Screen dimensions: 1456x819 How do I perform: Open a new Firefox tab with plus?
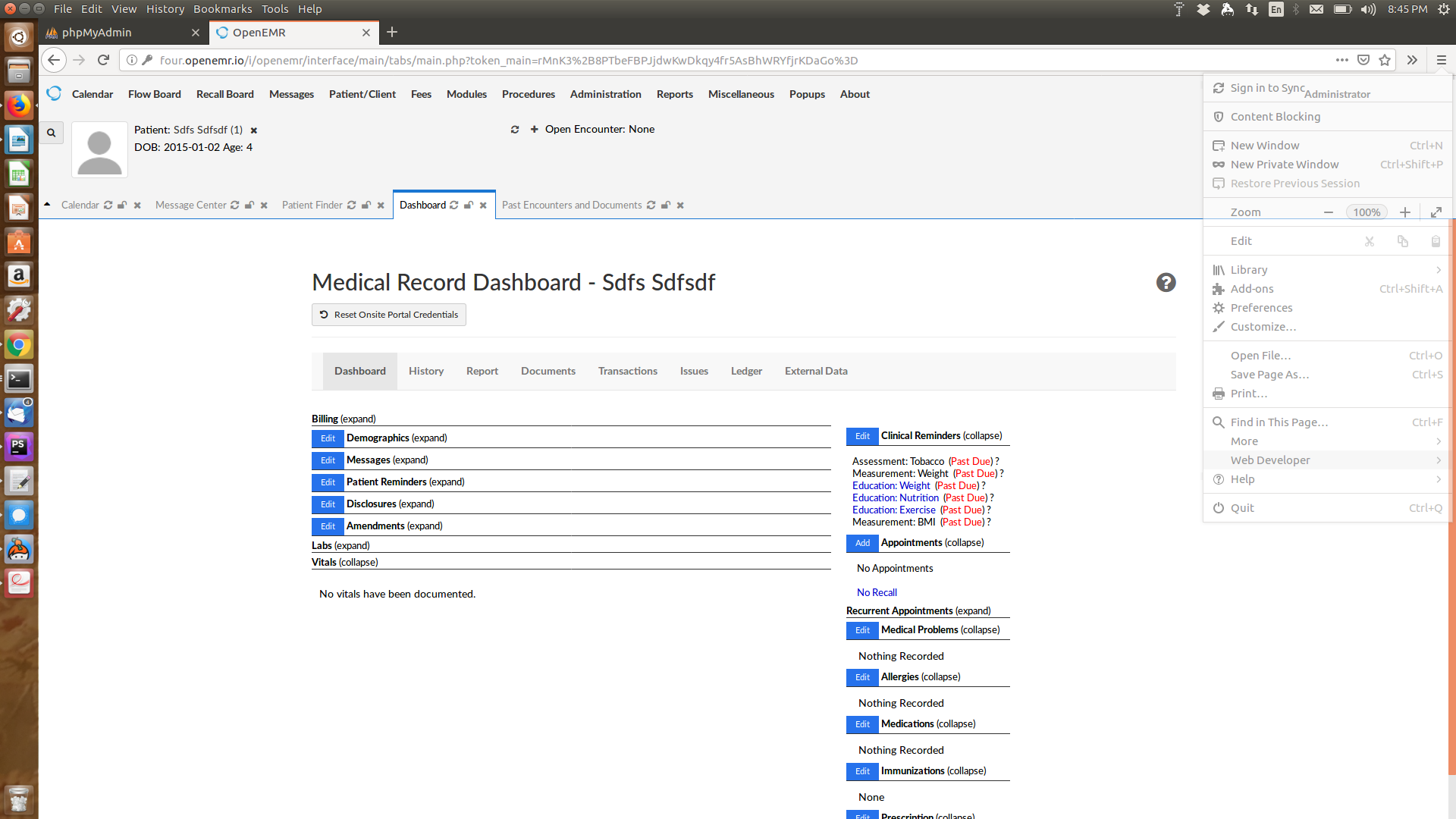tap(392, 32)
